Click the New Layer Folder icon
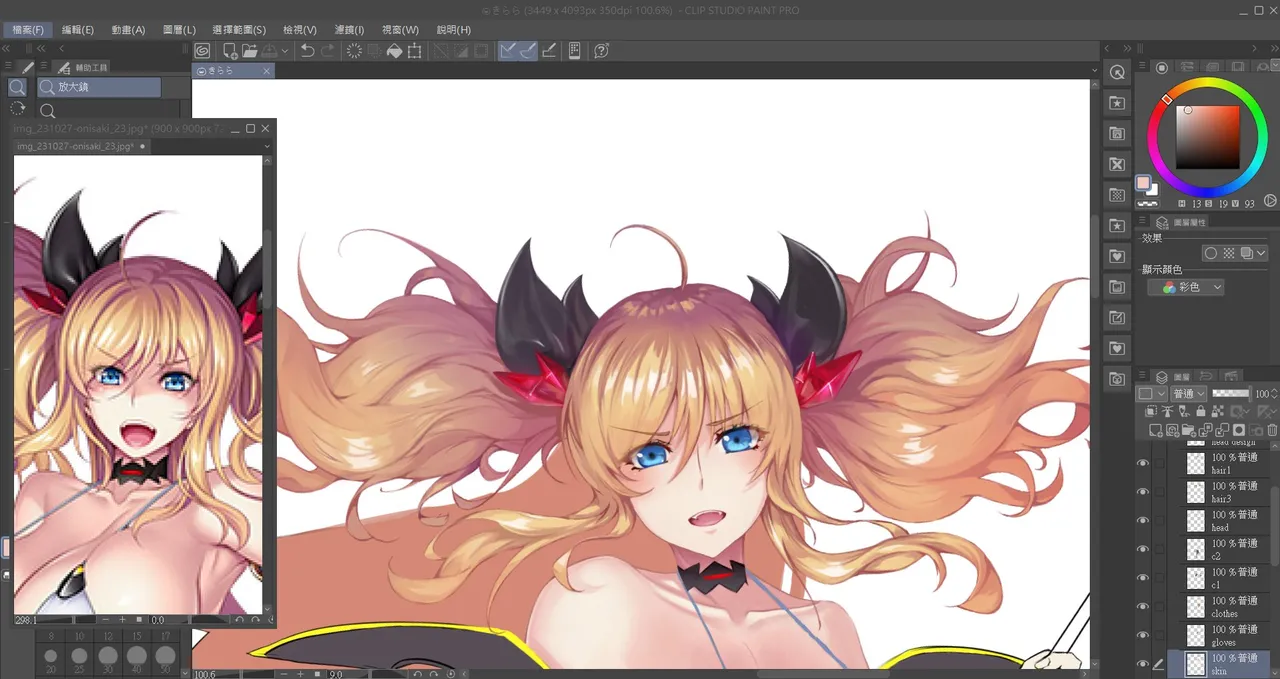 pyautogui.click(x=1190, y=430)
